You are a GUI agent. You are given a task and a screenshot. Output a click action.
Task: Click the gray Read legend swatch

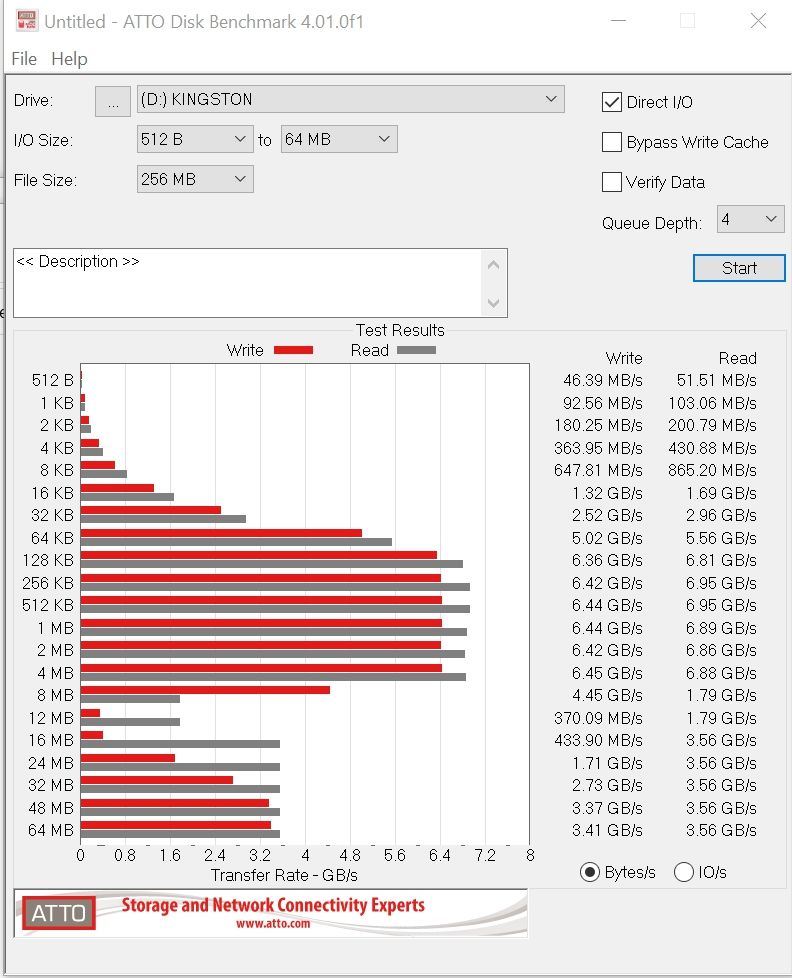(x=416, y=350)
